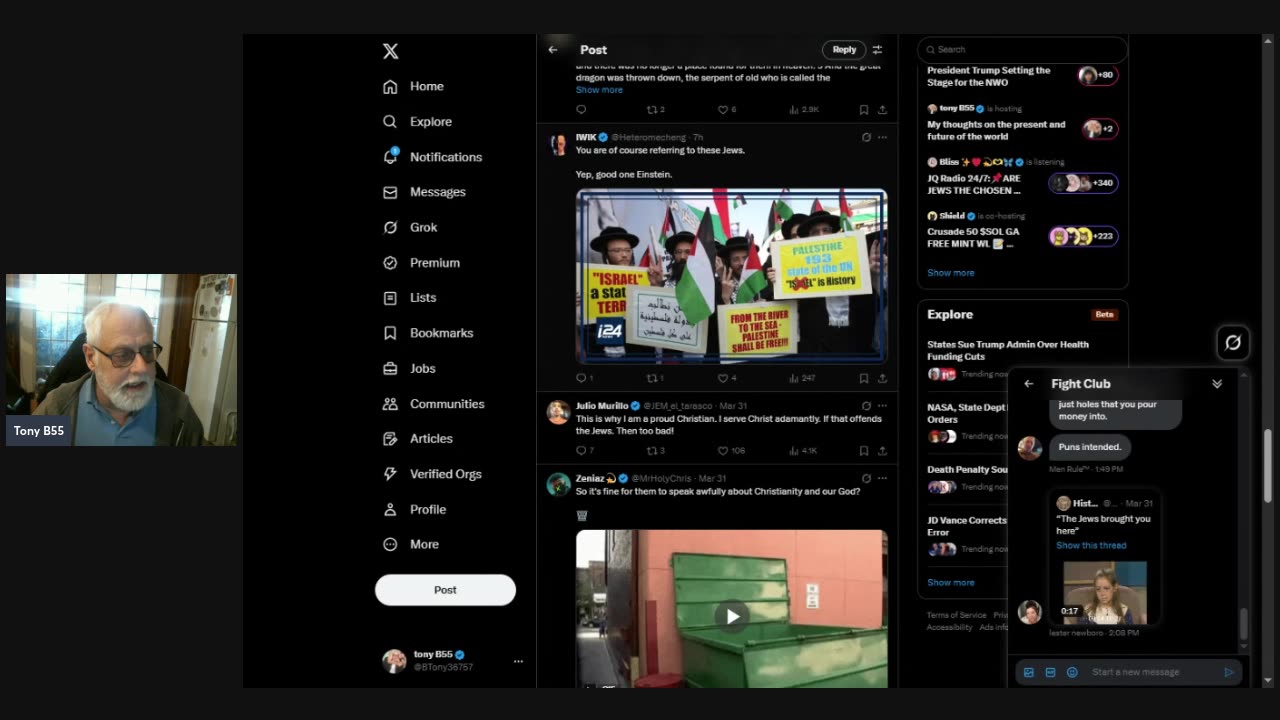Open Julio Murillo post options menu

coord(882,406)
